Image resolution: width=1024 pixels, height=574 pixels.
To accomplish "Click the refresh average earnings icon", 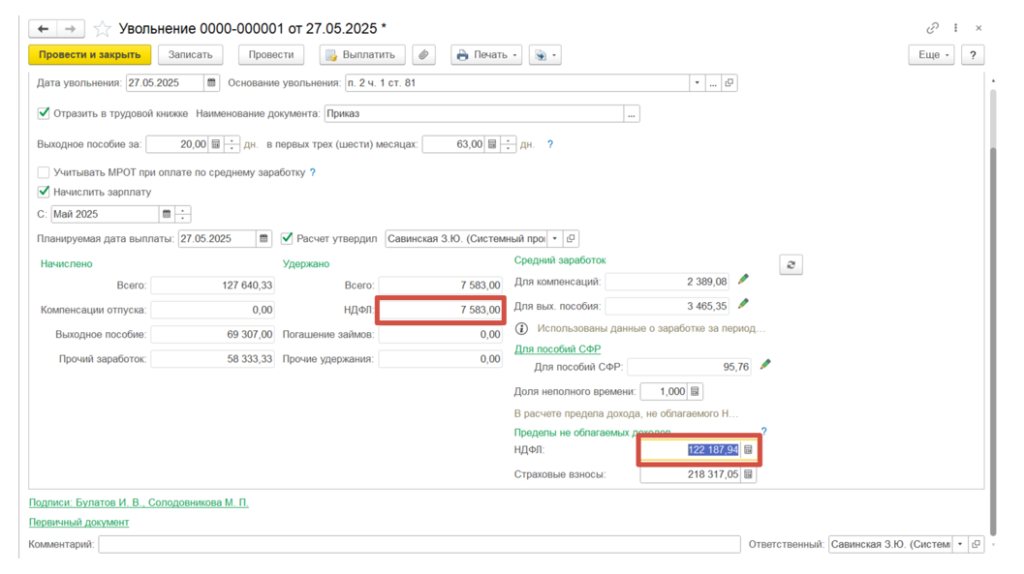I will [x=791, y=264].
